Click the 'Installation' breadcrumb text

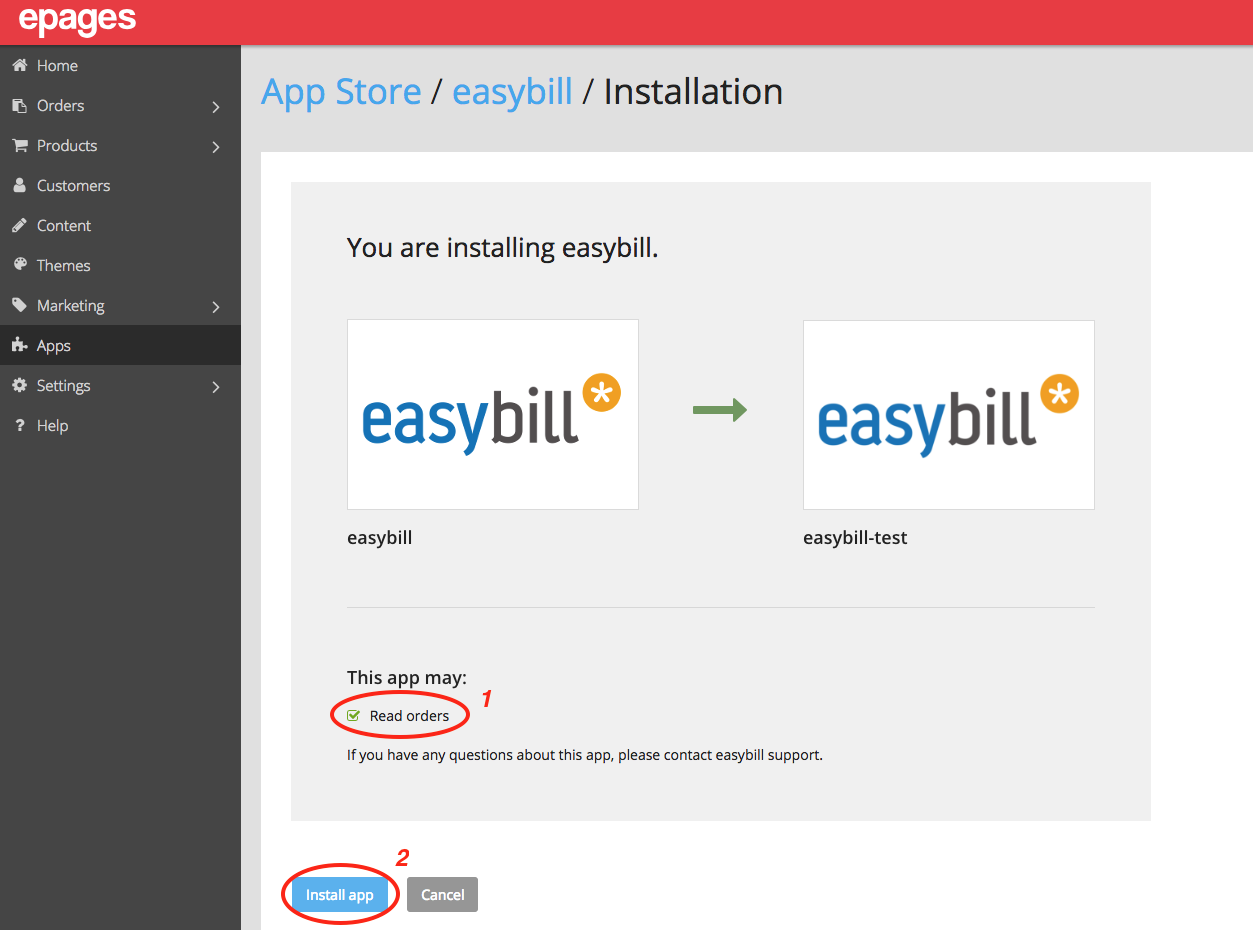pos(693,92)
